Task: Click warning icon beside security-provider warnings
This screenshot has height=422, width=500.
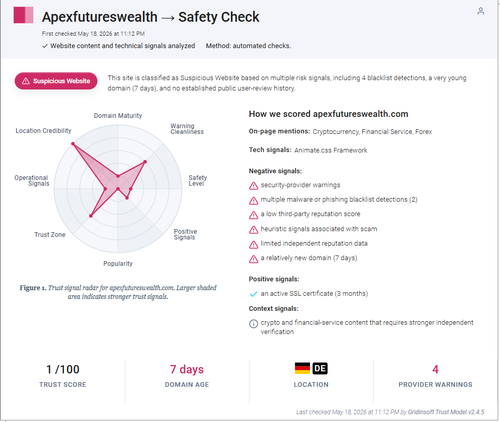Action: click(253, 186)
